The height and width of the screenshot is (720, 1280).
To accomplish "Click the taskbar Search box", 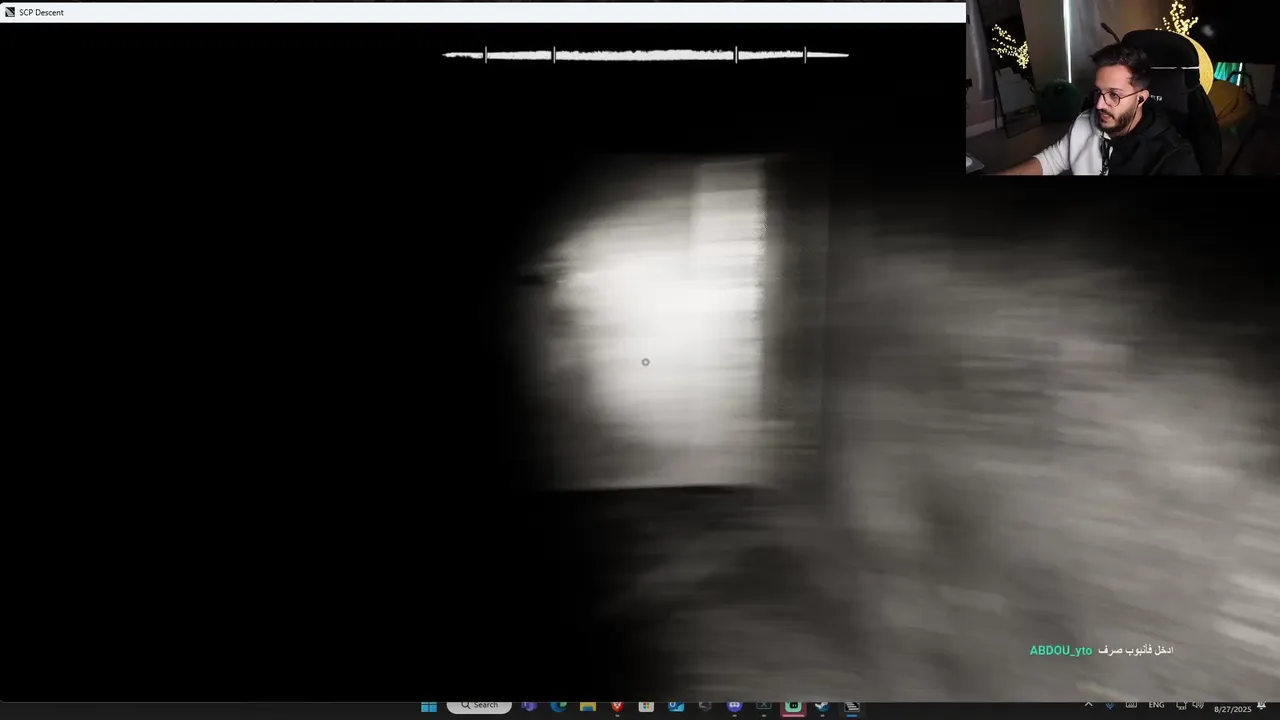I will pyautogui.click(x=479, y=706).
